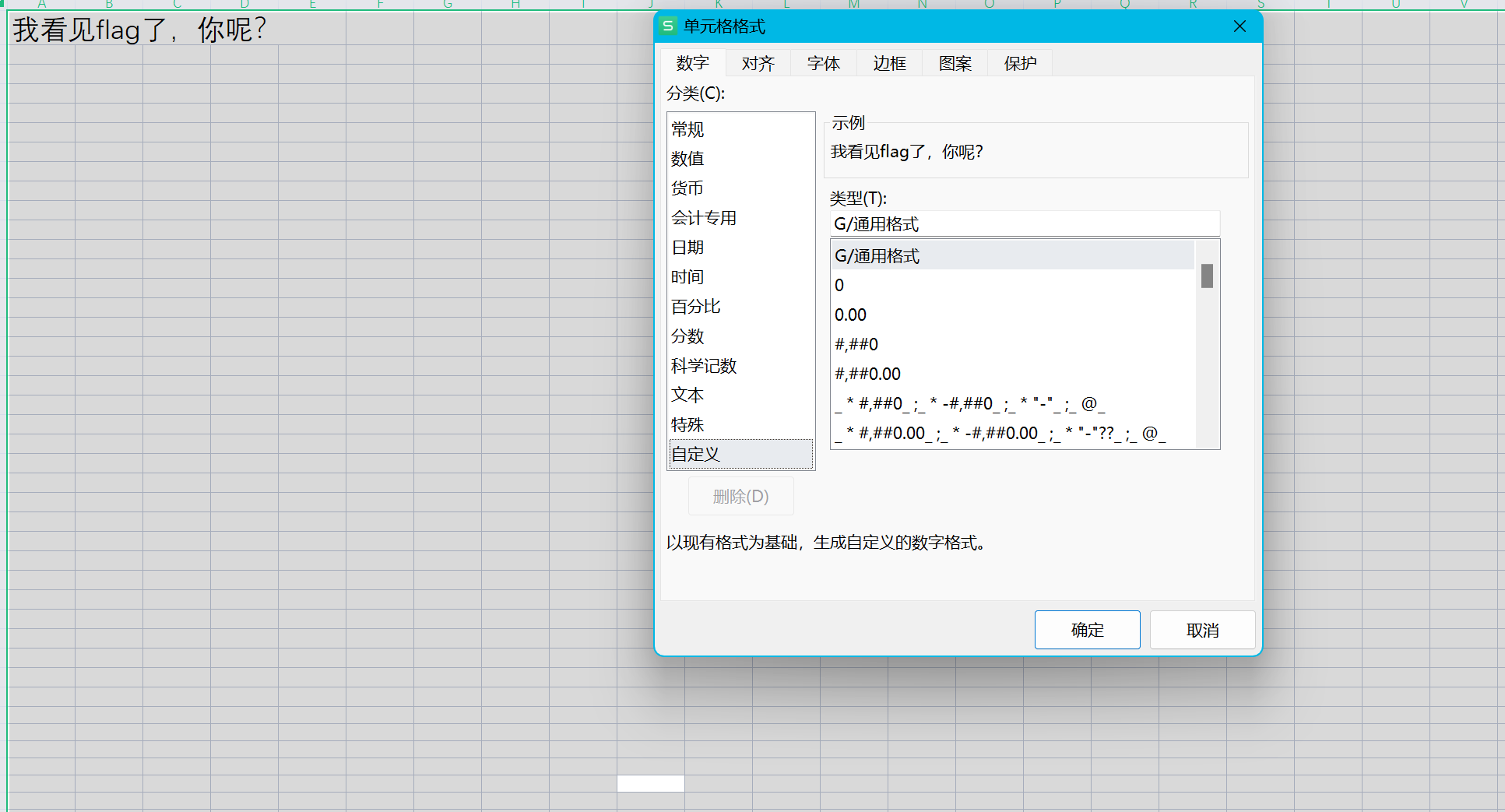Choose 货币 category
This screenshot has height=812, width=1505.
pos(740,188)
